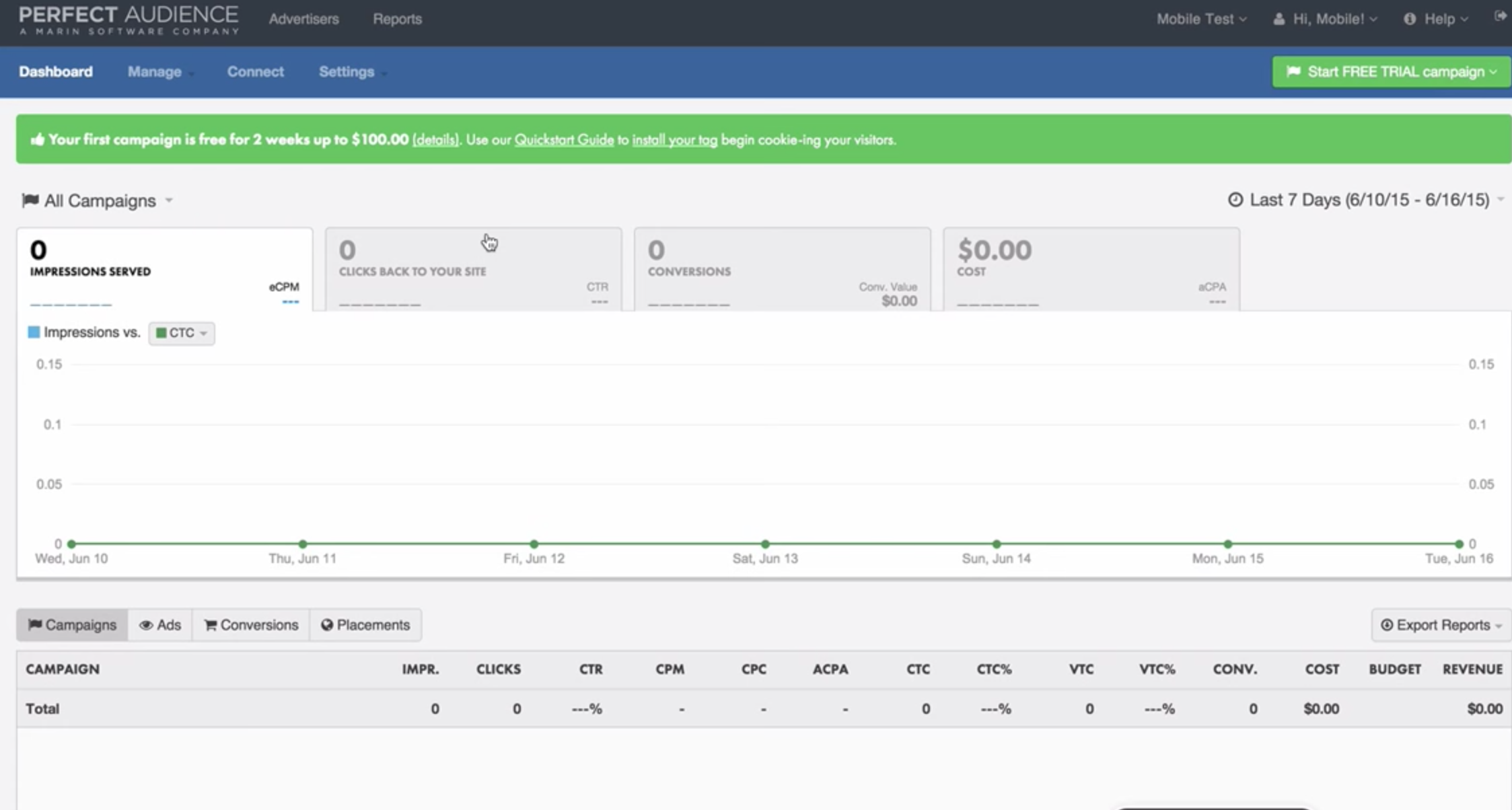This screenshot has height=810, width=1512.
Task: Click the Sat, Jun 13 chart data point
Action: tap(765, 544)
